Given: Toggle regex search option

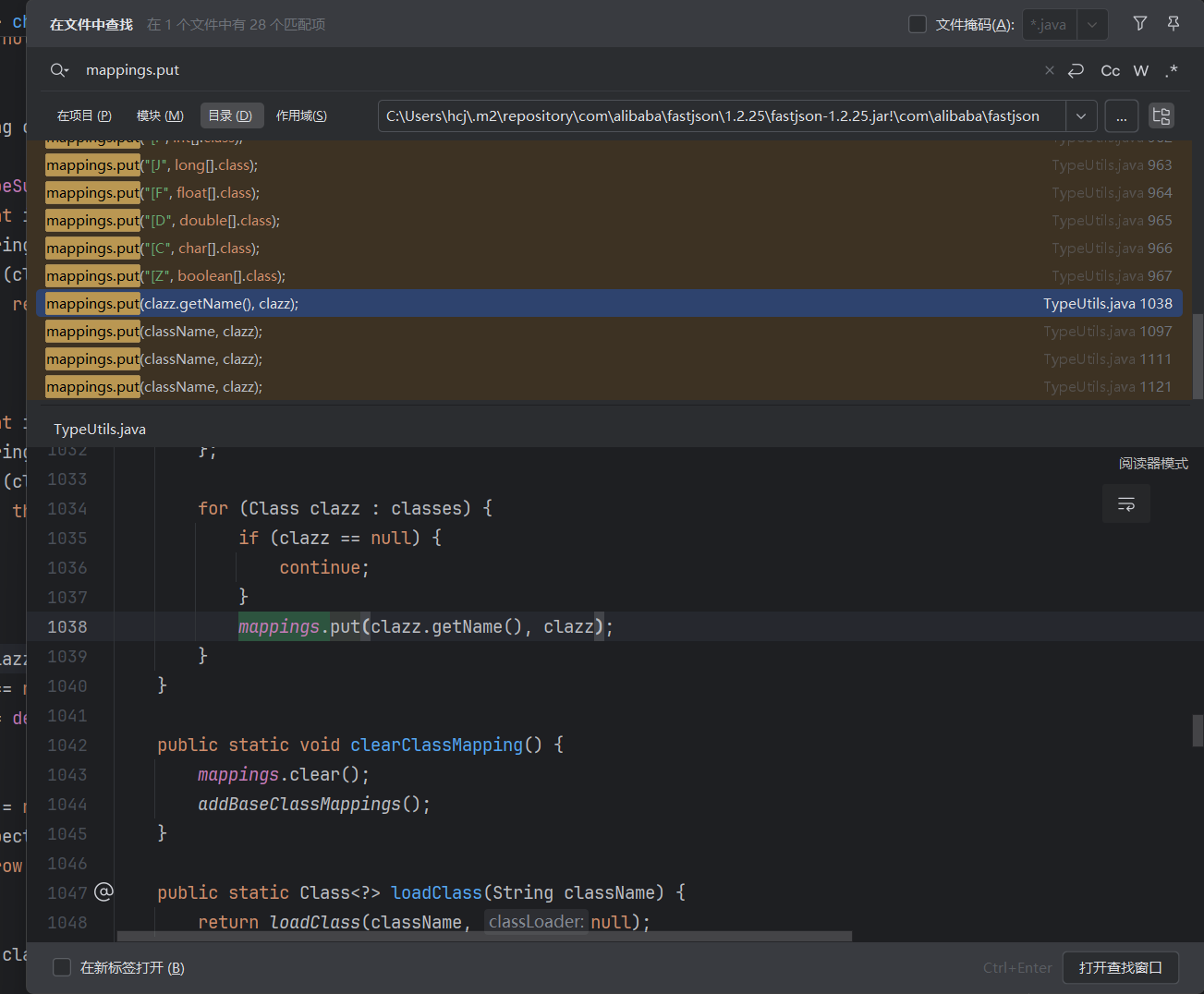Looking at the screenshot, I should point(1172,70).
